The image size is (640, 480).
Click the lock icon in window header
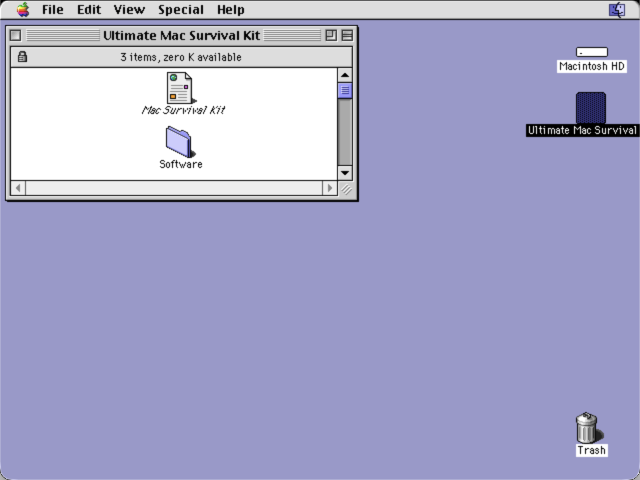click(x=22, y=57)
